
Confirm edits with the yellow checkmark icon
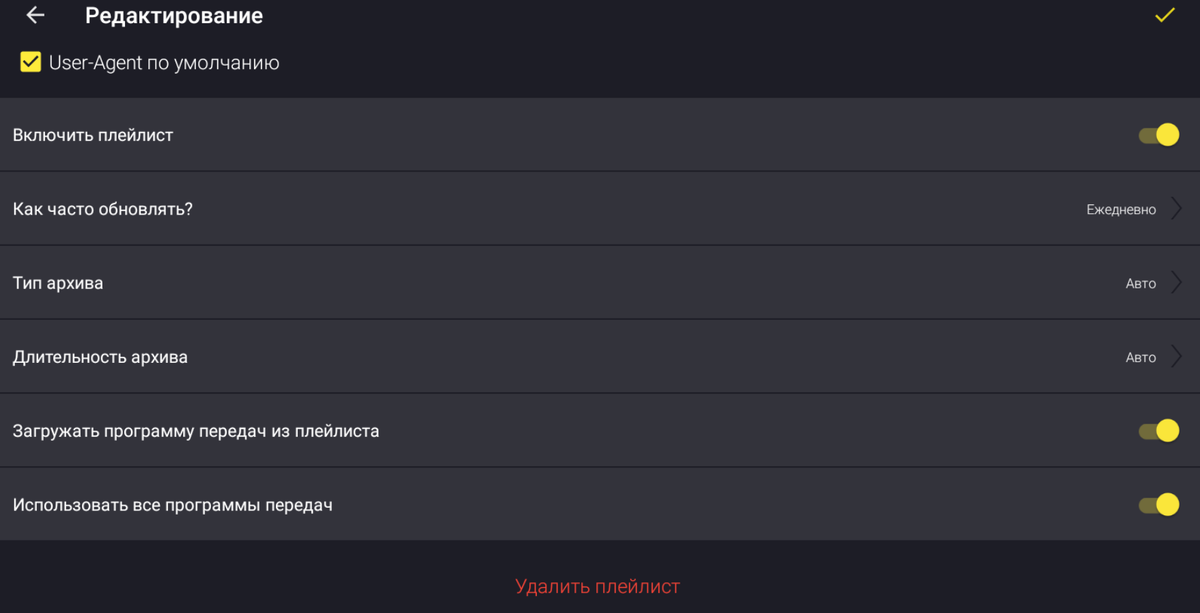coord(1164,16)
